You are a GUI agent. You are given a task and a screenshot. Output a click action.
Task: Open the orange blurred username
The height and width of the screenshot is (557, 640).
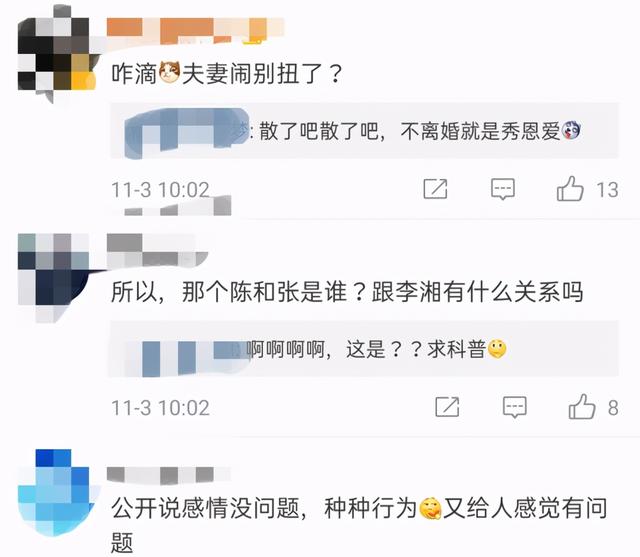(x=195, y=31)
